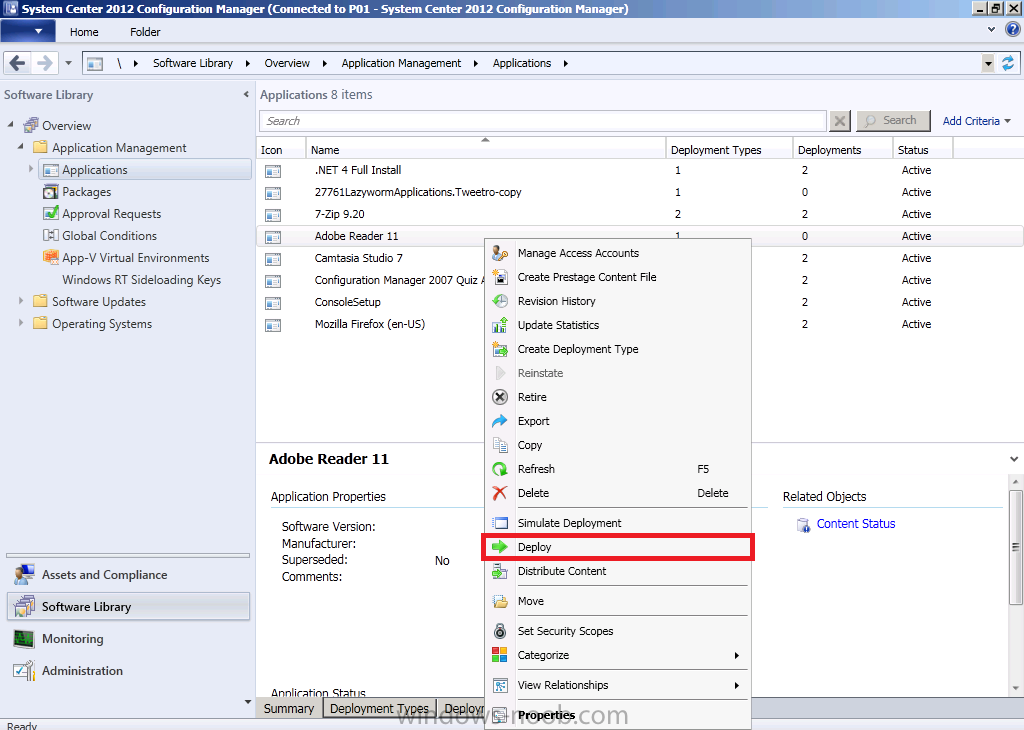Click the Manage Access Accounts icon
The image size is (1024, 730).
(500, 253)
